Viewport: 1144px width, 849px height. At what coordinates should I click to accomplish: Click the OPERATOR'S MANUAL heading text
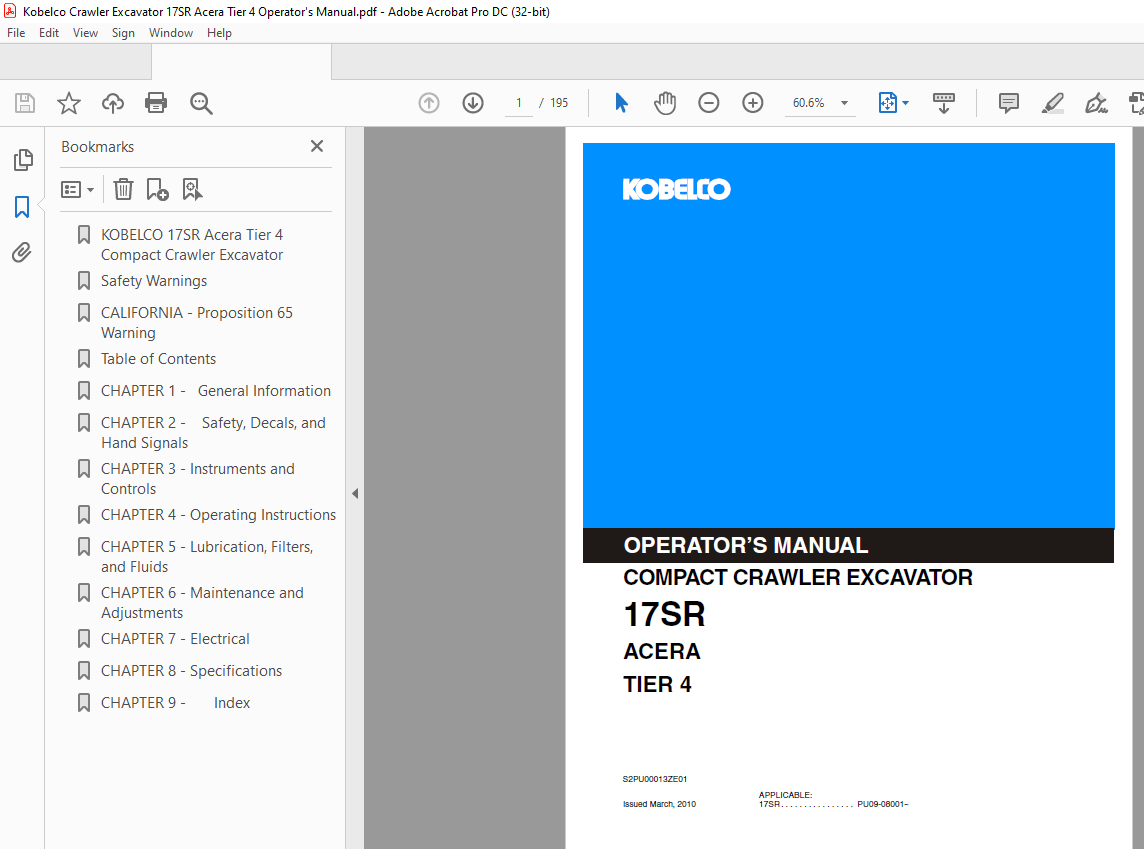tap(746, 546)
